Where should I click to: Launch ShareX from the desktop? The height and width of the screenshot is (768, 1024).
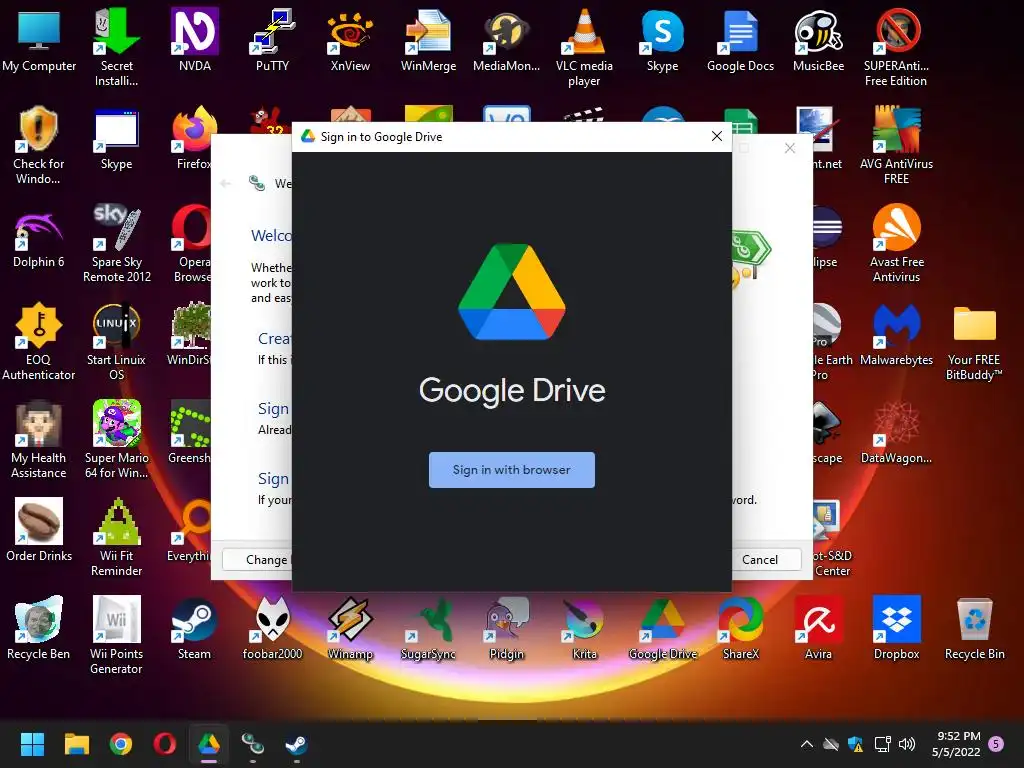(x=740, y=628)
